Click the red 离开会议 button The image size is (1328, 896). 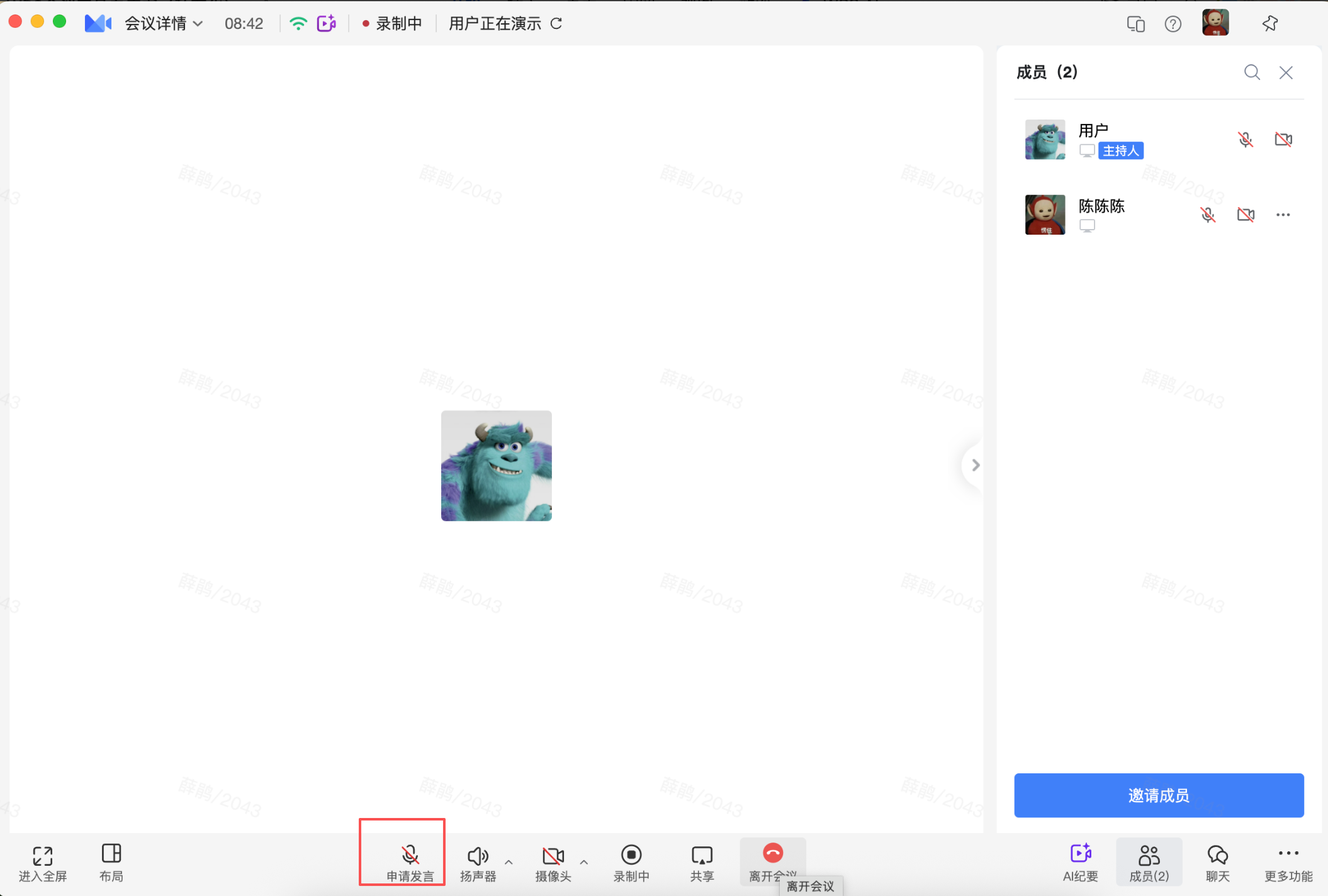pyautogui.click(x=773, y=861)
